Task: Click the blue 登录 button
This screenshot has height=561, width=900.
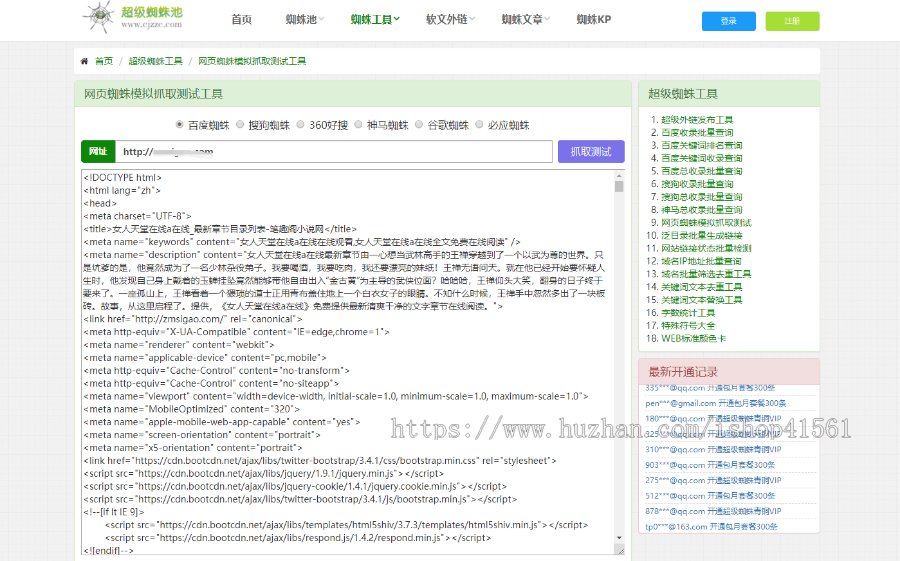Action: click(728, 21)
